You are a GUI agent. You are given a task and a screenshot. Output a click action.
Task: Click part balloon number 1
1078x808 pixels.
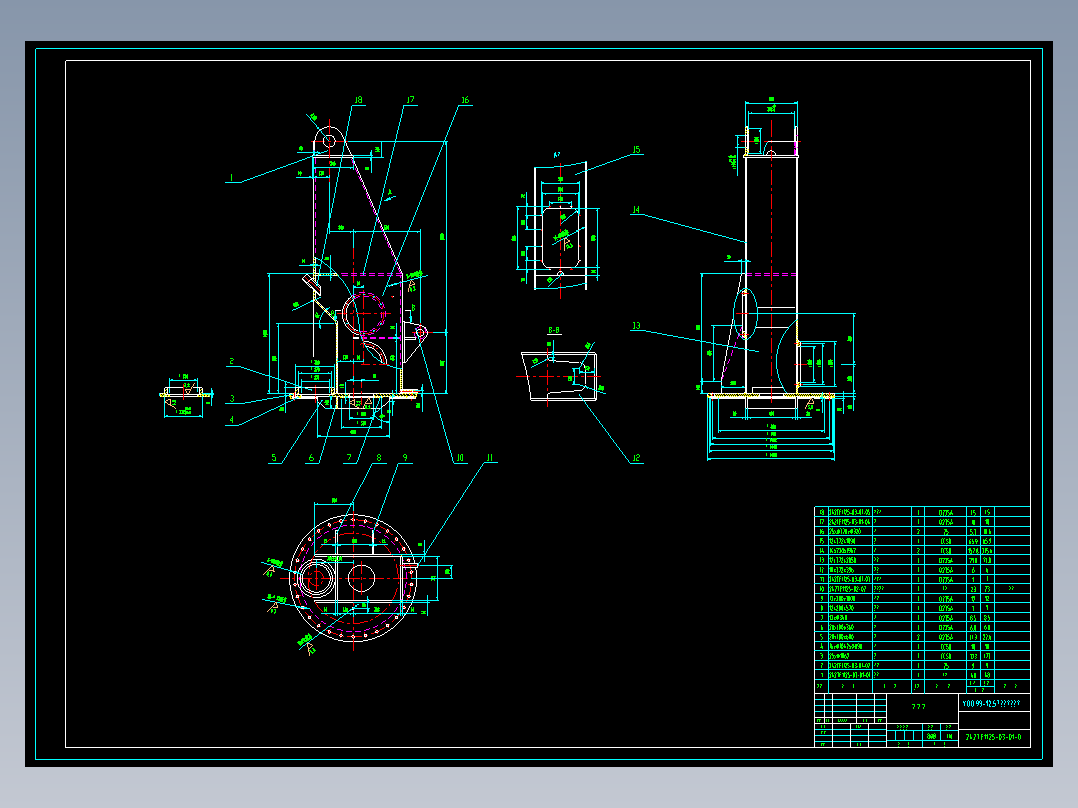coord(232,178)
